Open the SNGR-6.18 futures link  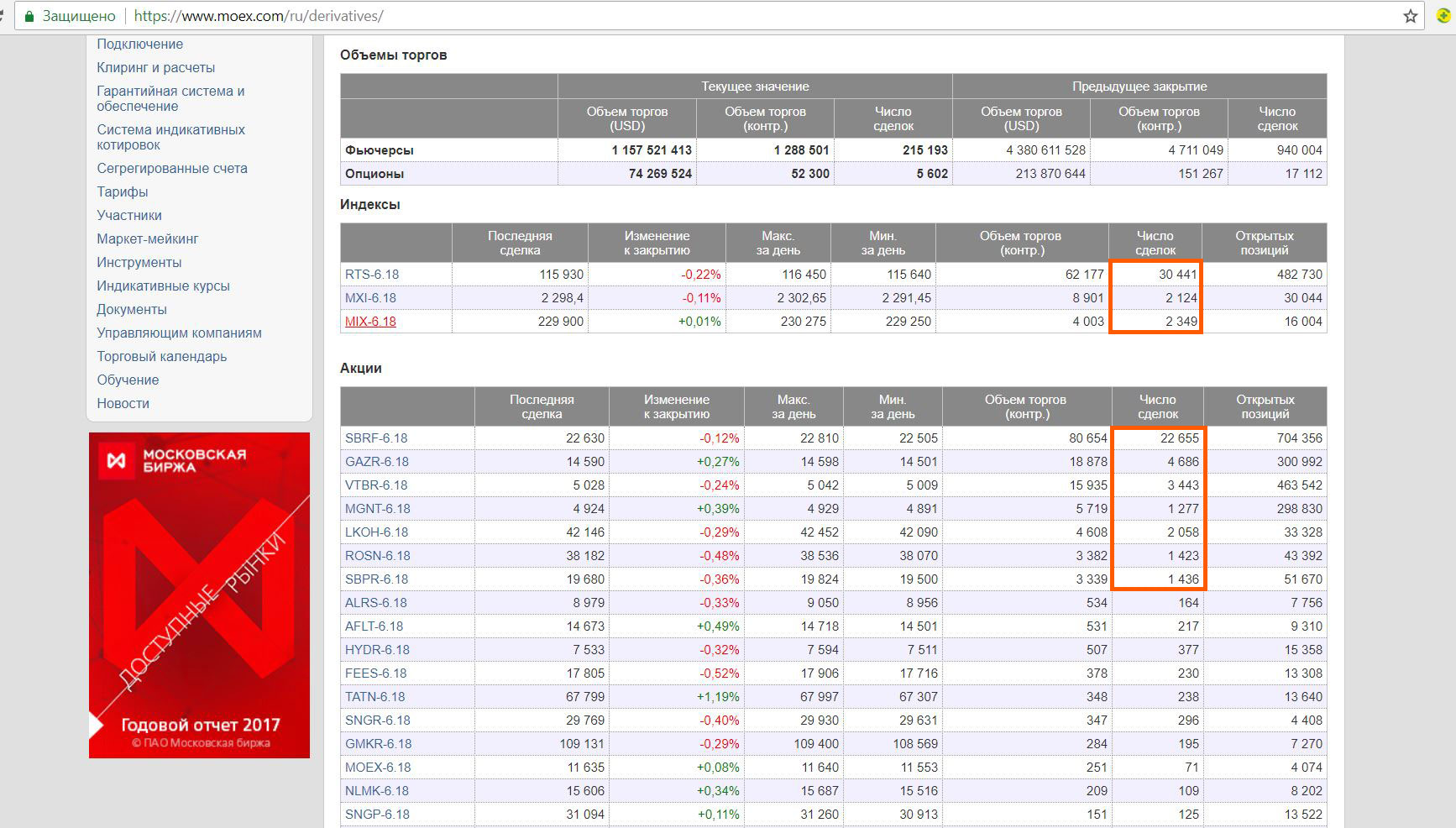tap(377, 720)
